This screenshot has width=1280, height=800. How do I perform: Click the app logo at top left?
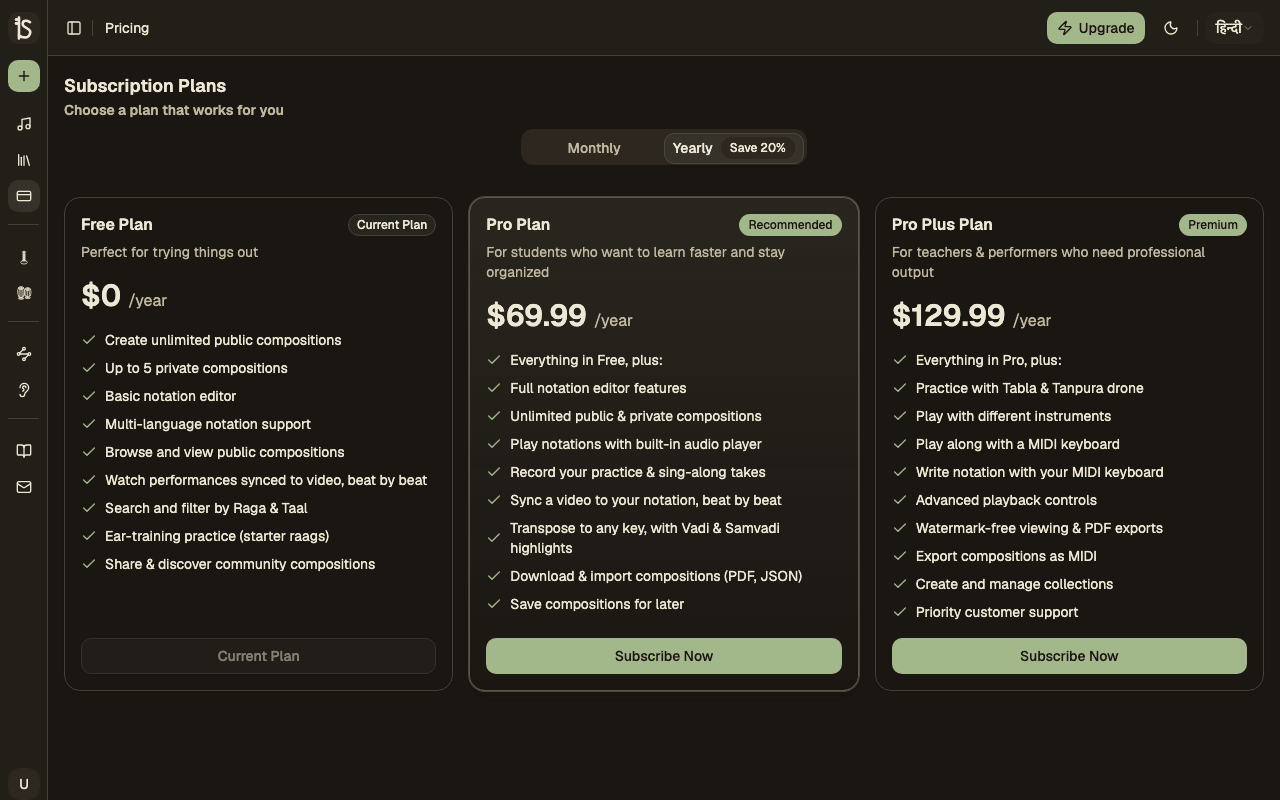pyautogui.click(x=24, y=28)
